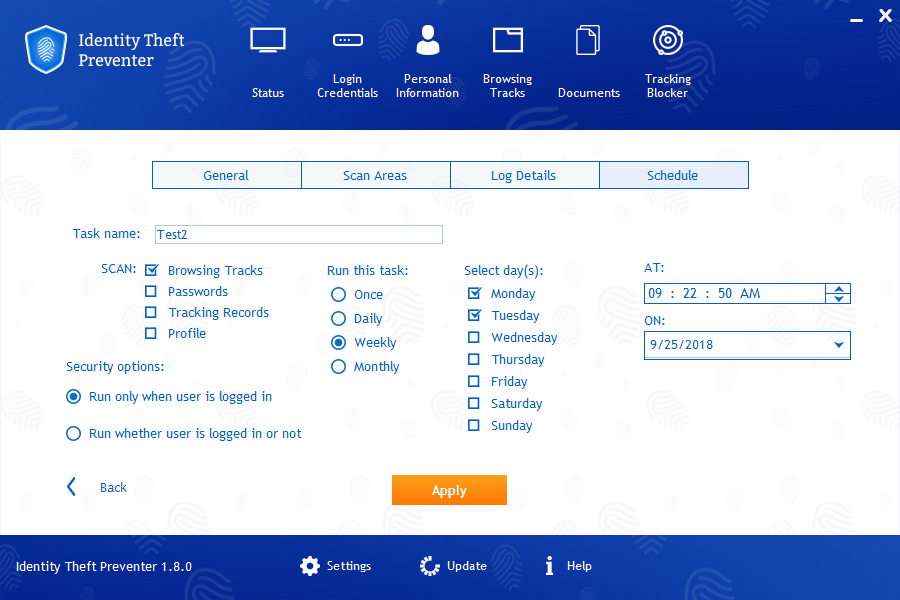
Task: Check Tracking Records for scanning
Action: point(152,312)
